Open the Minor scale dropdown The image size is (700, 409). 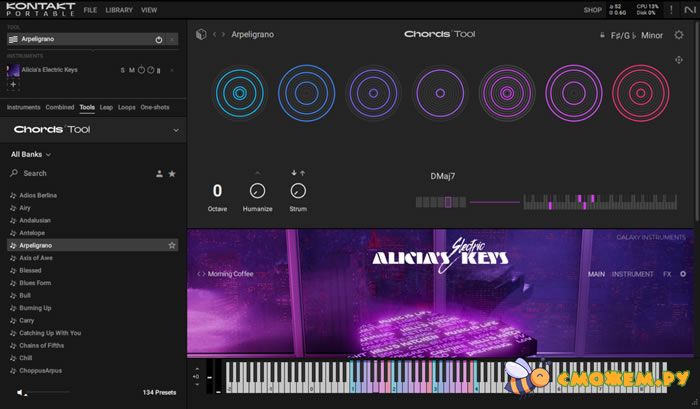coord(652,35)
